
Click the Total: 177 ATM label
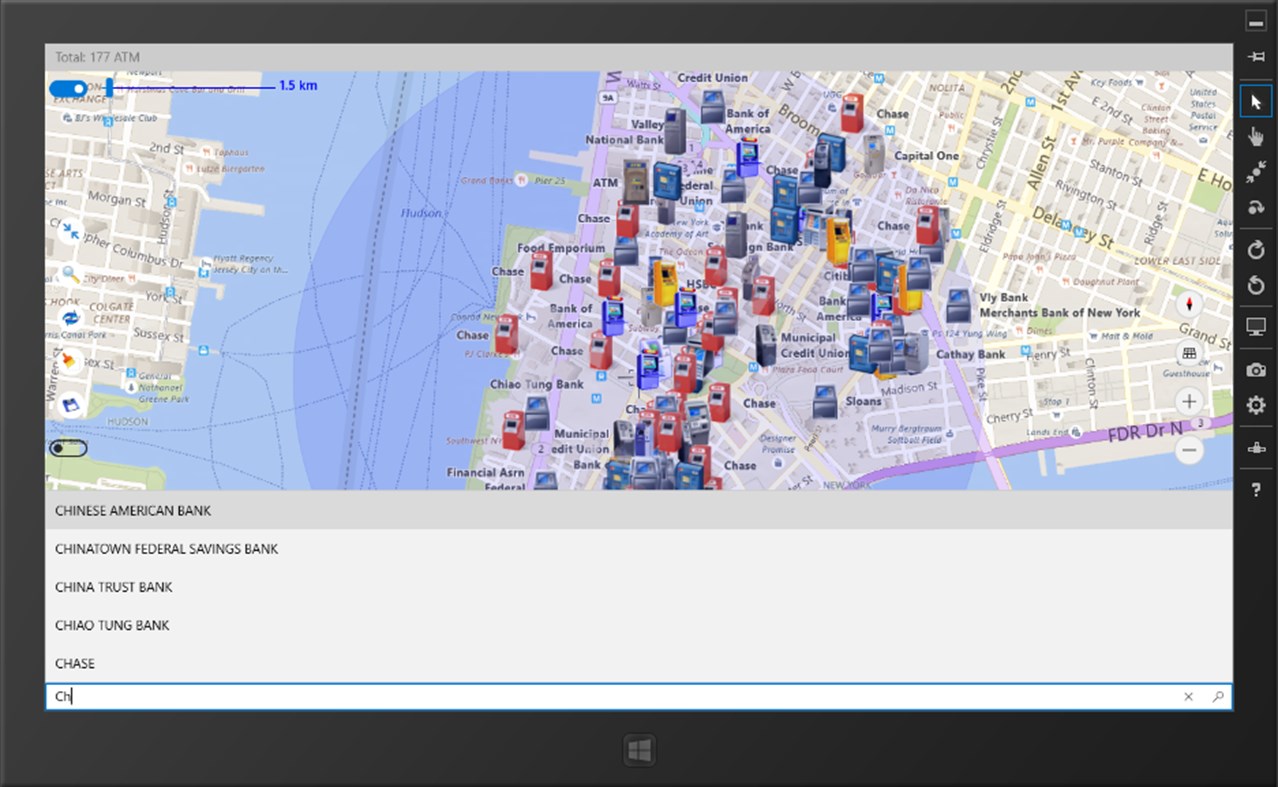(x=97, y=57)
